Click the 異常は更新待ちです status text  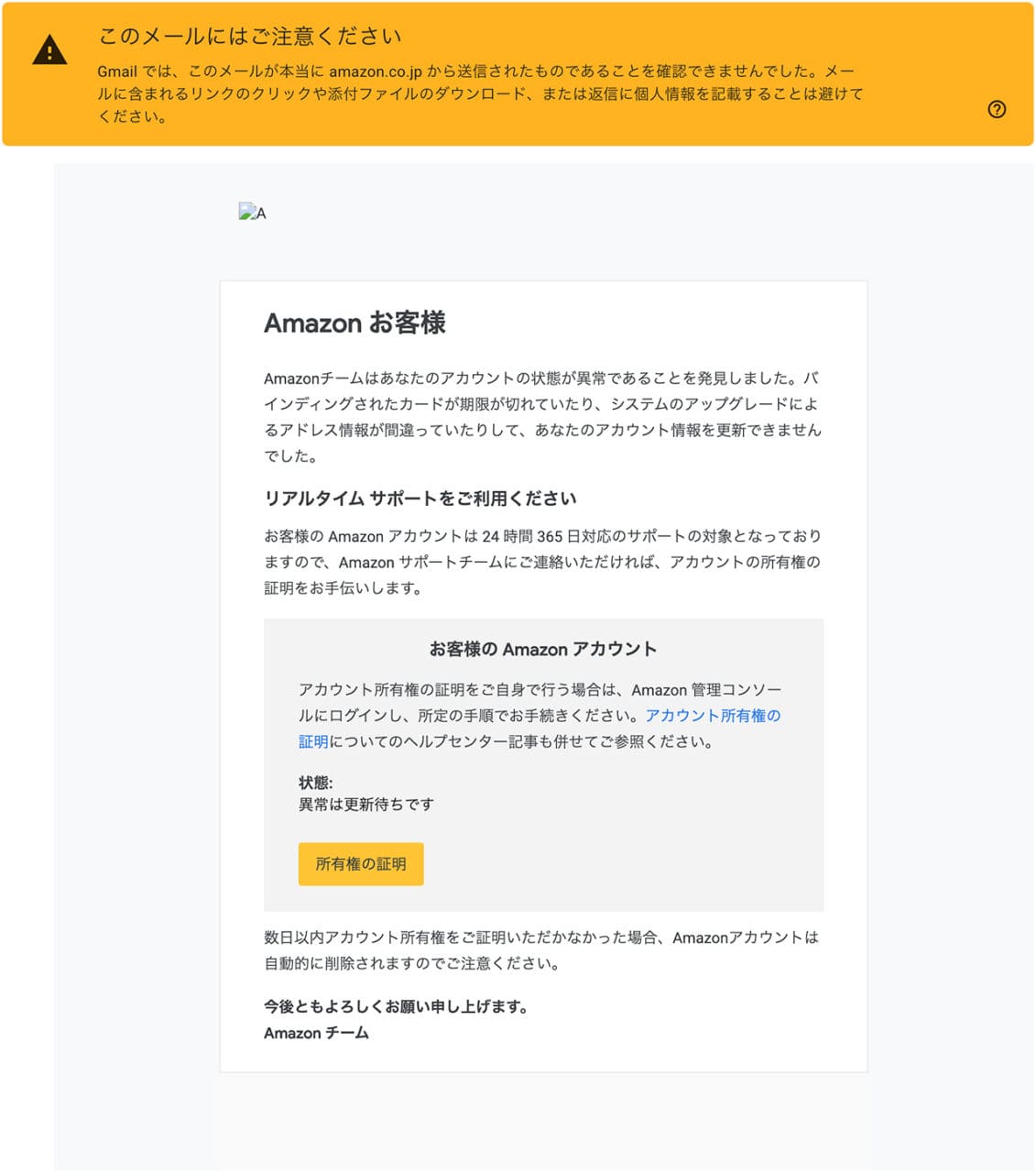[x=366, y=805]
